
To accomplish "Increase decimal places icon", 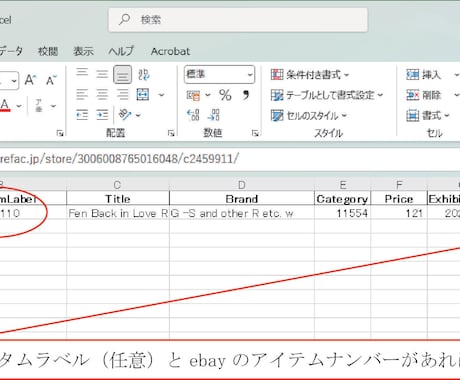I will (x=193, y=115).
